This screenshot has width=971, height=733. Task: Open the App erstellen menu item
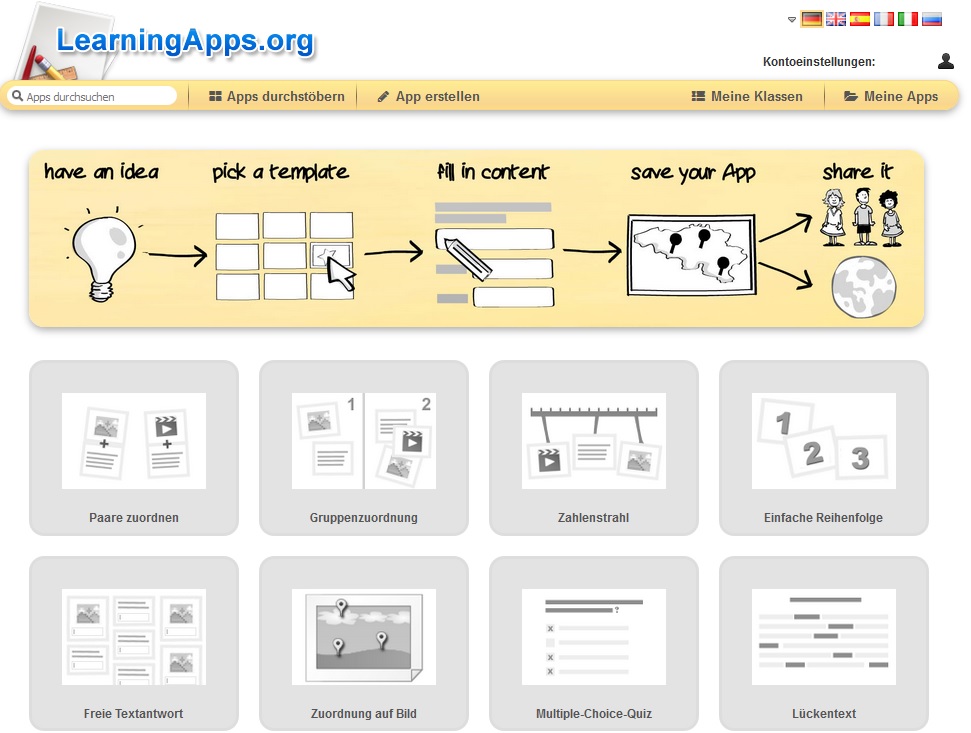(429, 97)
